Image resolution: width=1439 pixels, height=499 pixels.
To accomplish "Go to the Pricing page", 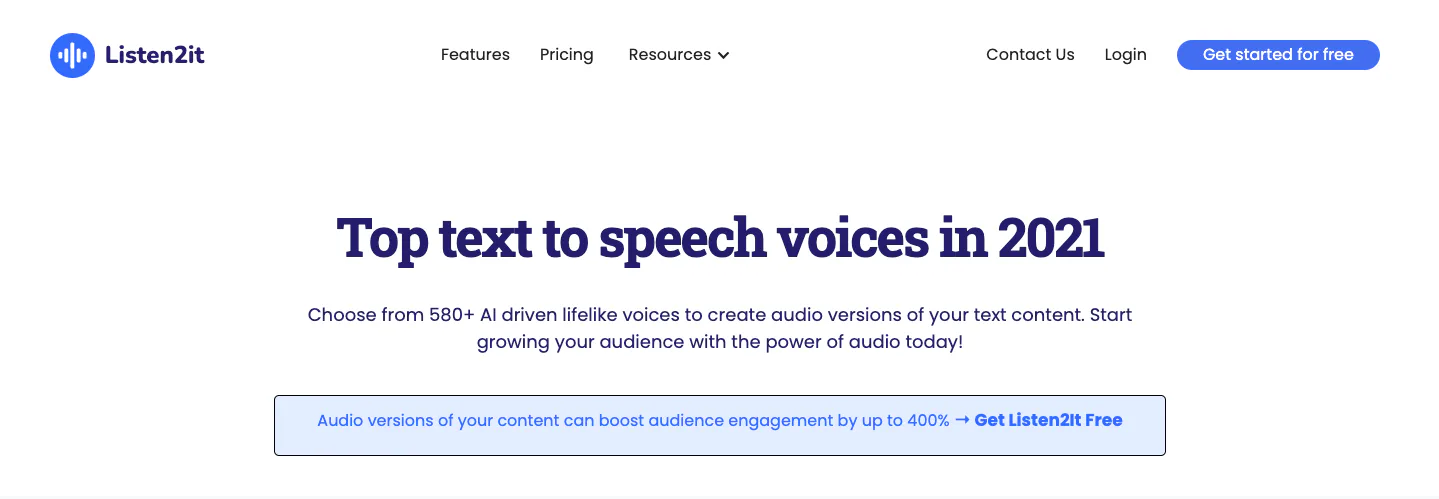I will tap(566, 55).
